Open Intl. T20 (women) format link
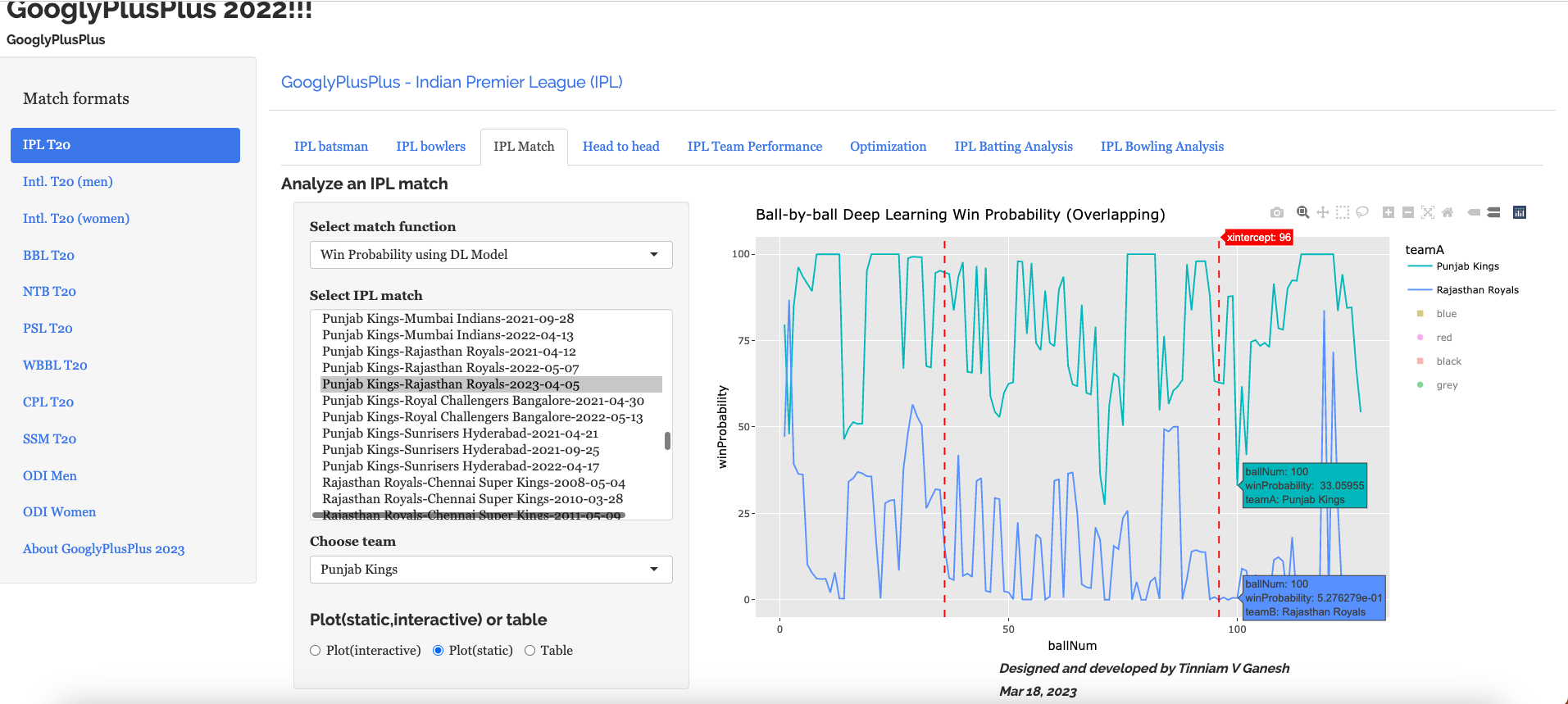This screenshot has height=704, width=1568. click(76, 219)
